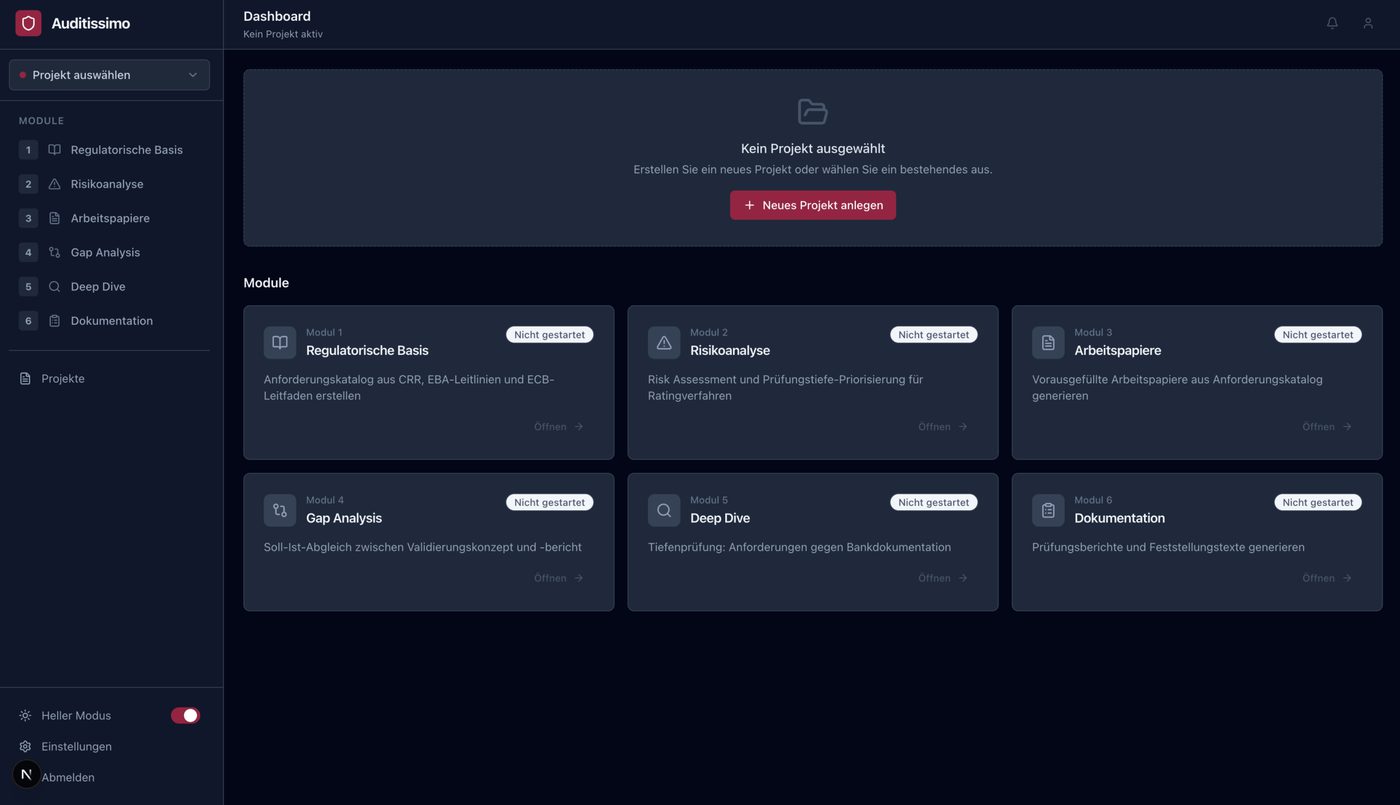Viewport: 1400px width, 805px height.
Task: Click Nicht gestartet badge on Risikoanalyse card
Action: coord(933,335)
